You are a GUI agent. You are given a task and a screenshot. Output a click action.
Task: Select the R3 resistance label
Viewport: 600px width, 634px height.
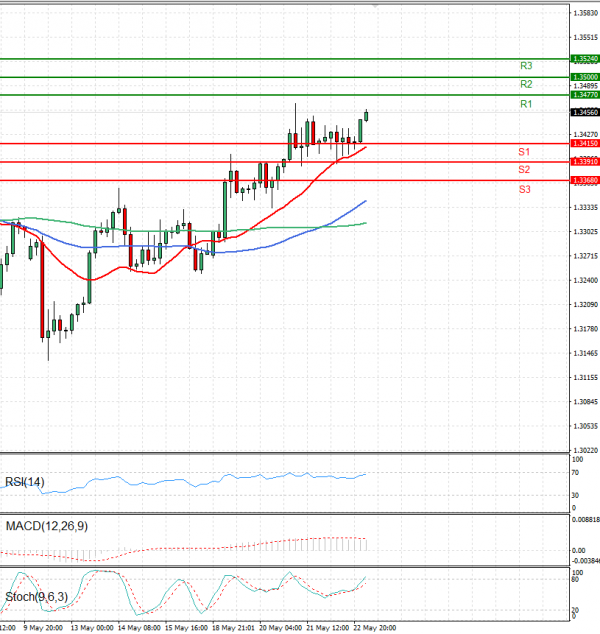[525, 66]
